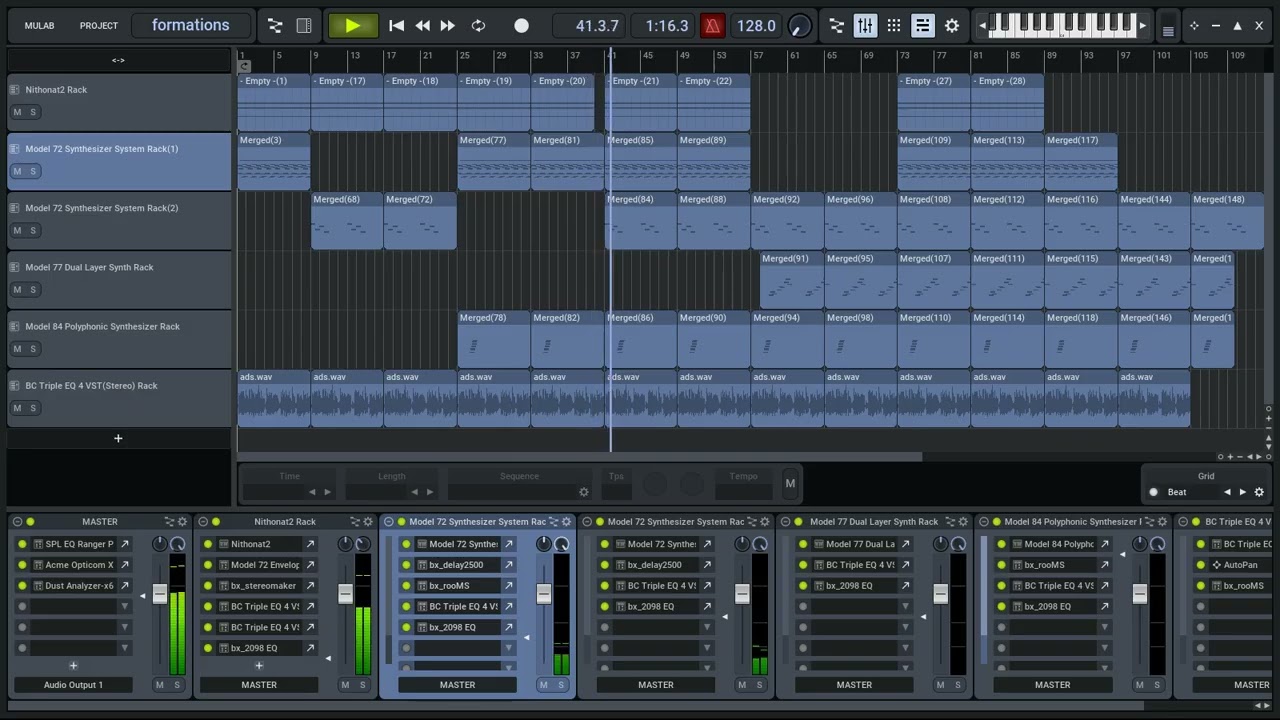1280x720 pixels.
Task: Click the project name formations
Action: 190,25
